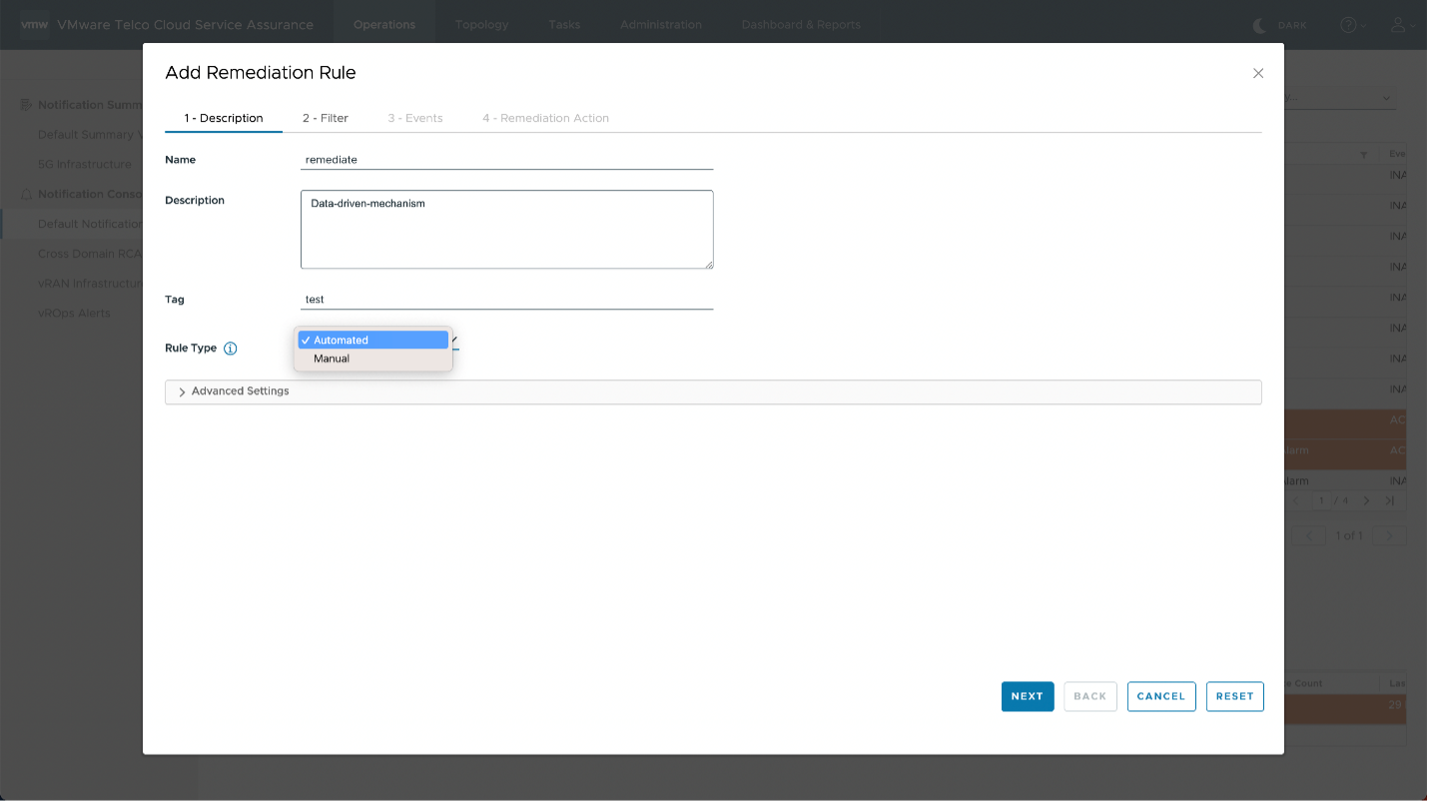The height and width of the screenshot is (803, 1430).
Task: Click the Notification Summary icon in sidebar
Action: 27,105
